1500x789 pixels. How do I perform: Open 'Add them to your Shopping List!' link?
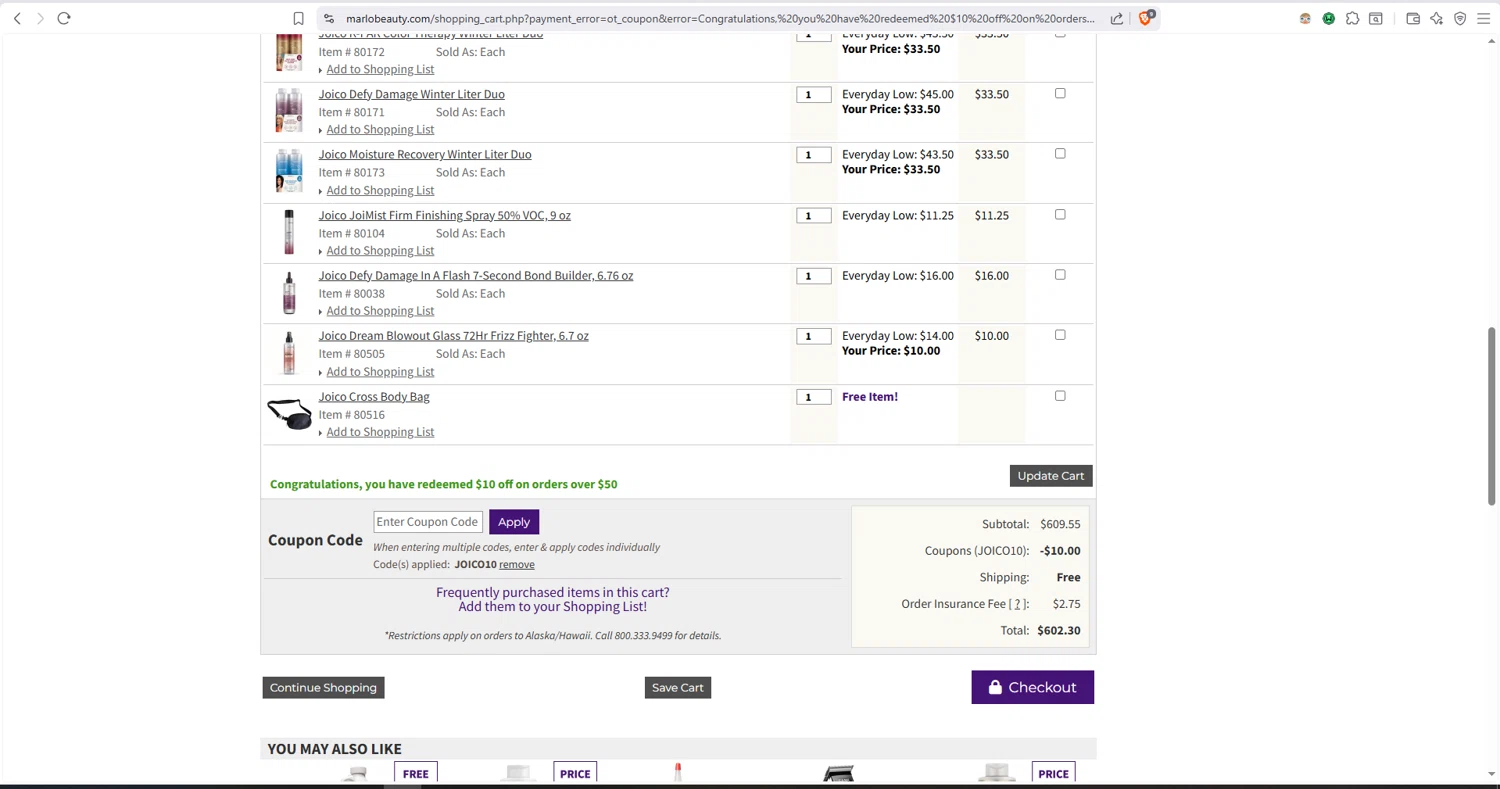pyautogui.click(x=553, y=607)
